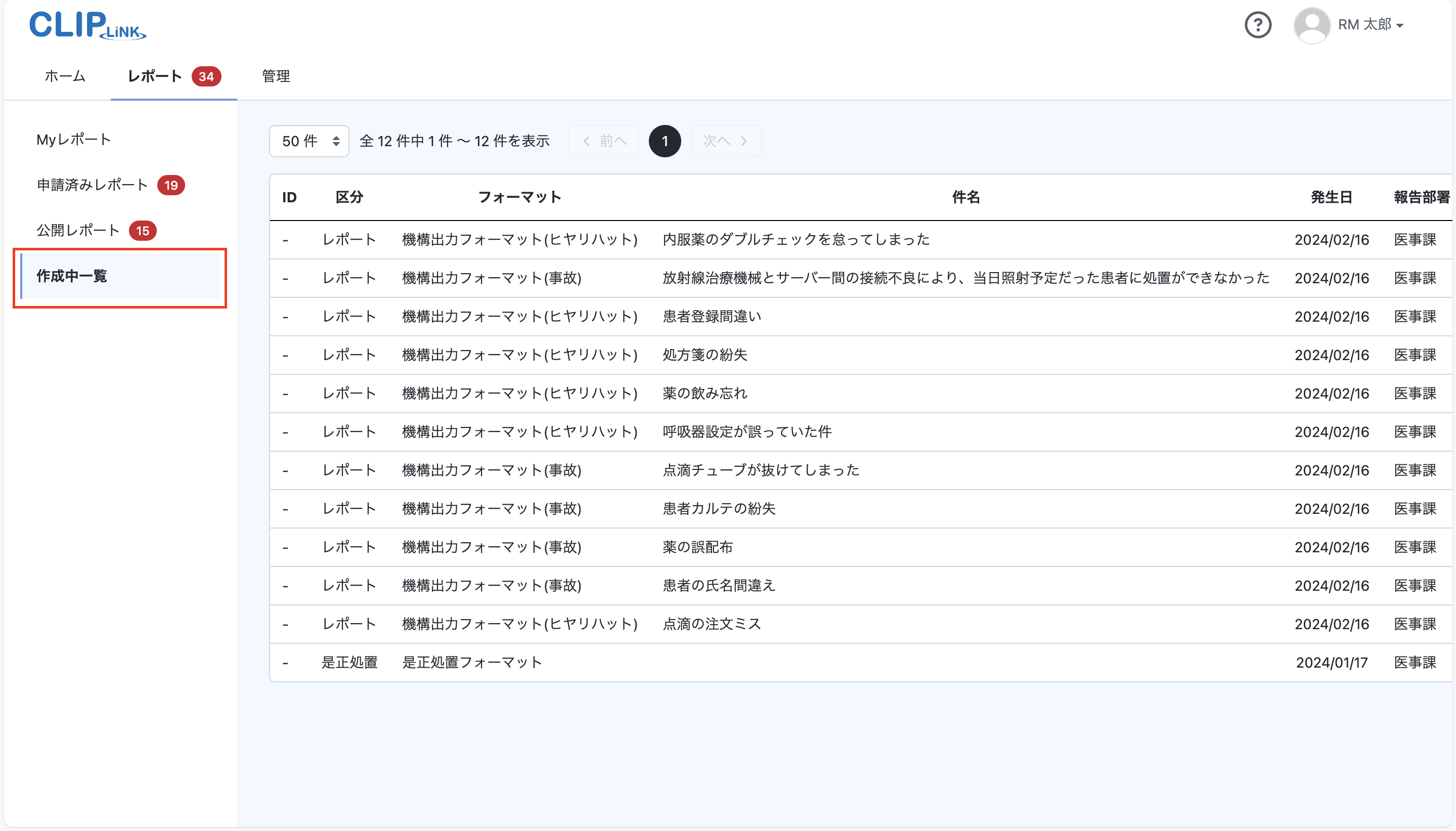The width and height of the screenshot is (1456, 831).
Task: Sort by the 発生日 column header
Action: (1332, 197)
